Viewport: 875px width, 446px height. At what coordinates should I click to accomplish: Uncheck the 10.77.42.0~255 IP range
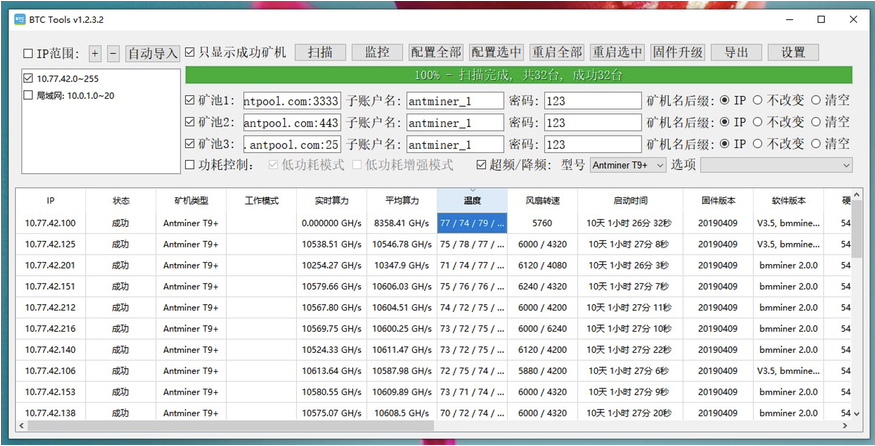(28, 79)
